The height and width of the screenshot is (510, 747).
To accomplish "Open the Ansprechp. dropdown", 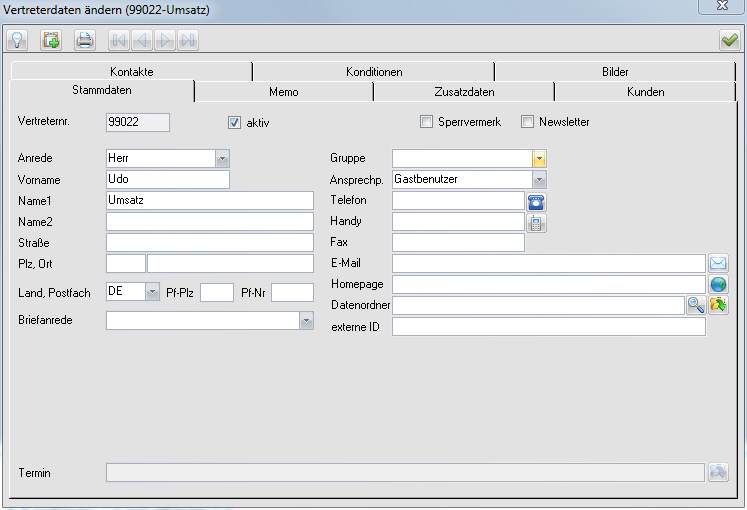I will (539, 180).
